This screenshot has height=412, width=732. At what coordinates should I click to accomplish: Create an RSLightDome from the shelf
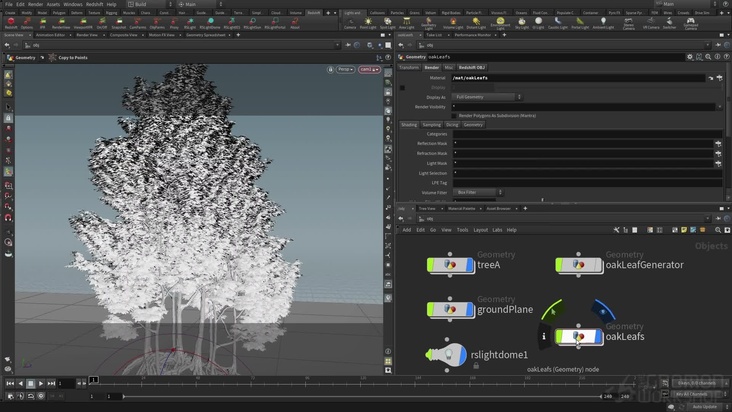click(210, 23)
